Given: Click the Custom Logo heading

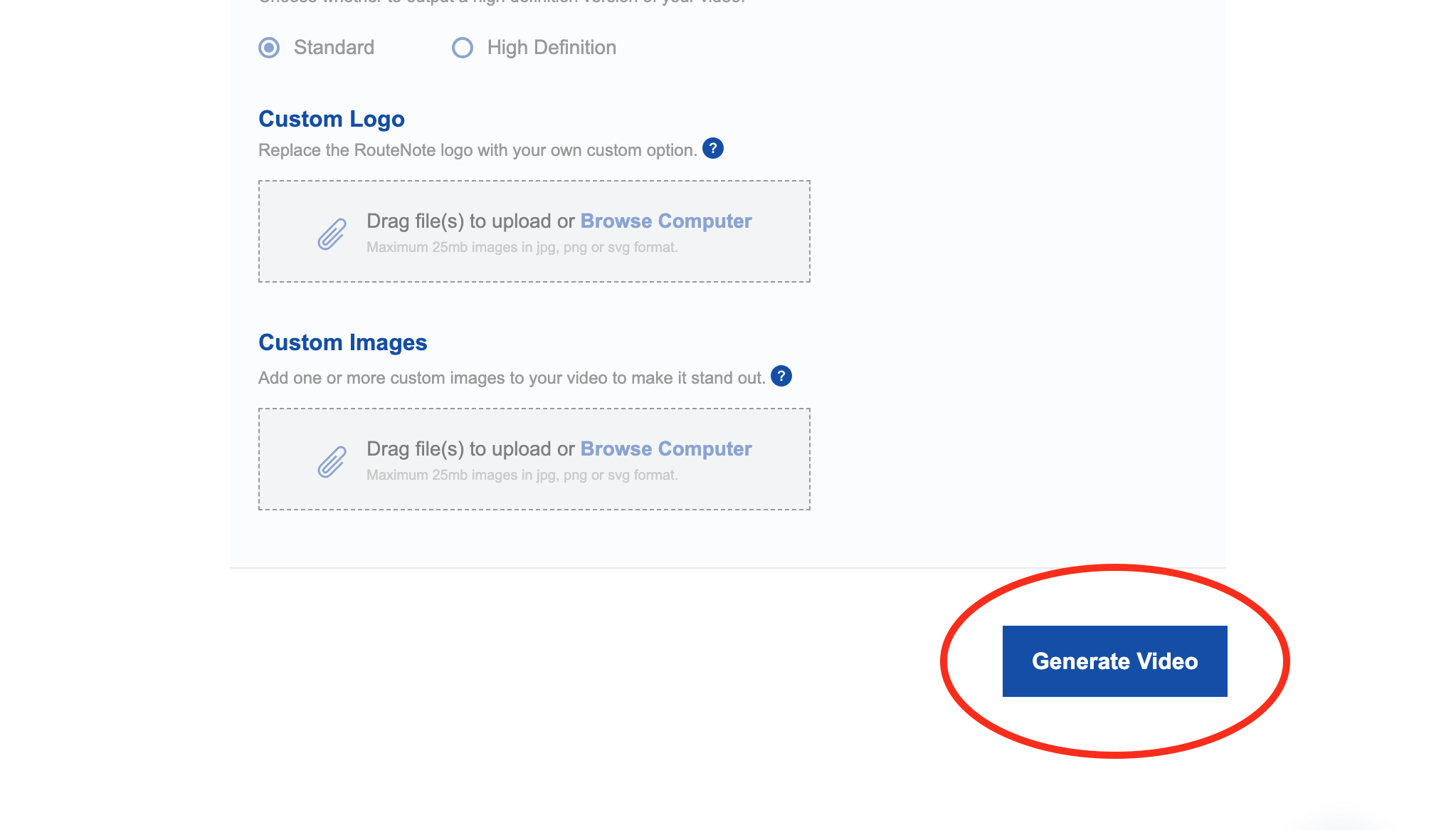Looking at the screenshot, I should tap(332, 119).
